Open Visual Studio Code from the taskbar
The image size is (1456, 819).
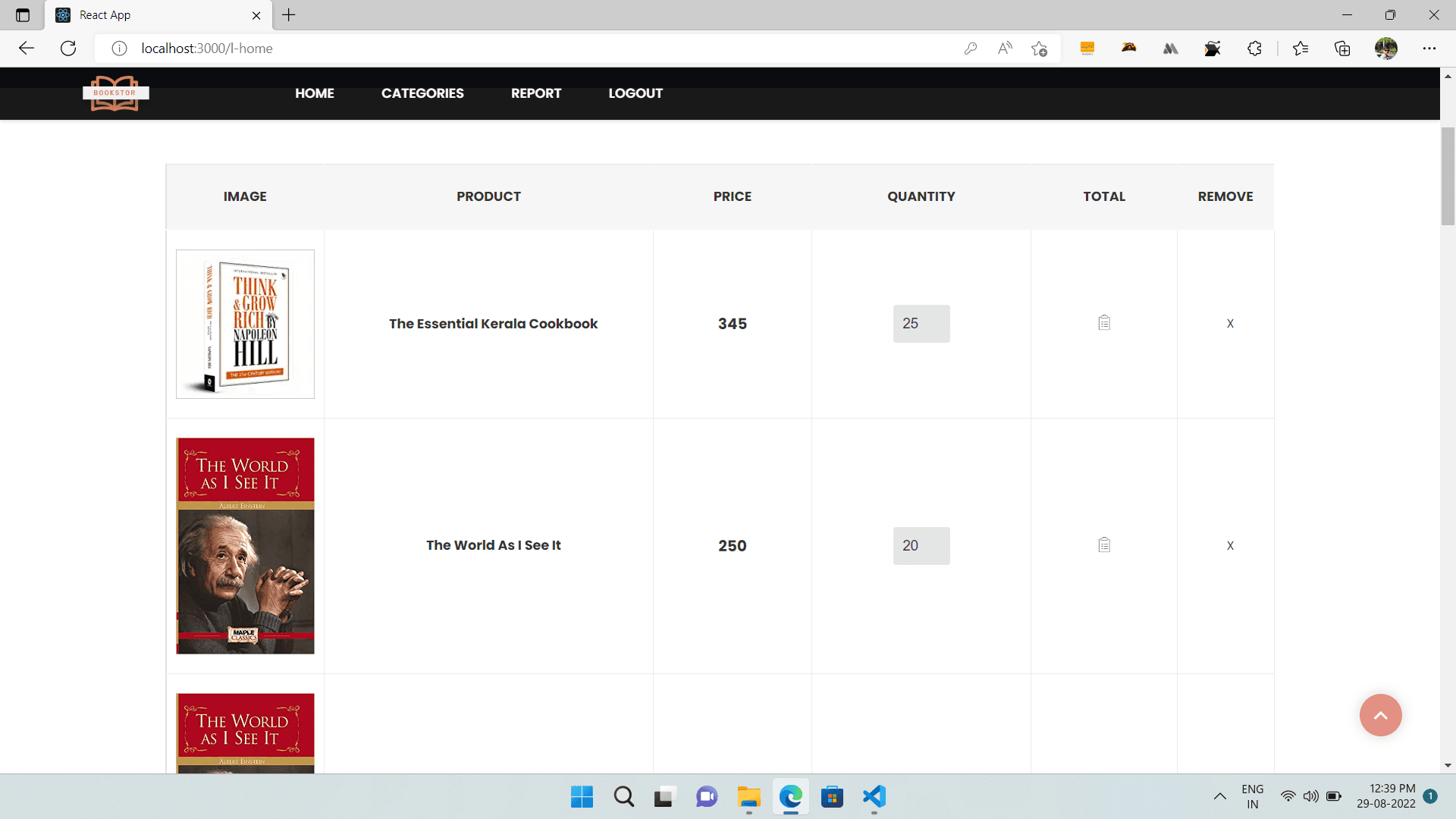(x=874, y=797)
